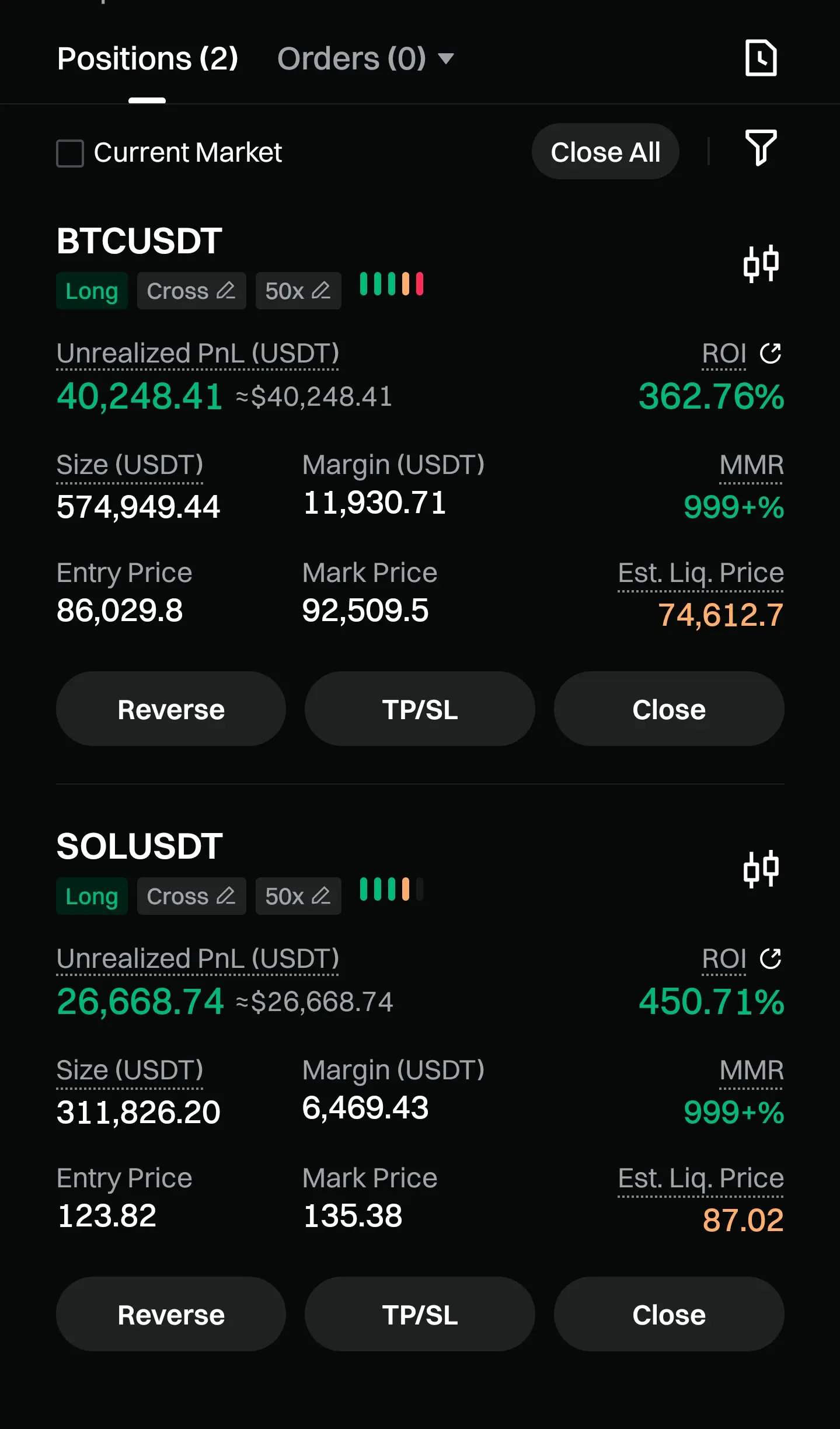Switch to the Positions (2) tab
This screenshot has height=1429, width=840.
tap(148, 58)
